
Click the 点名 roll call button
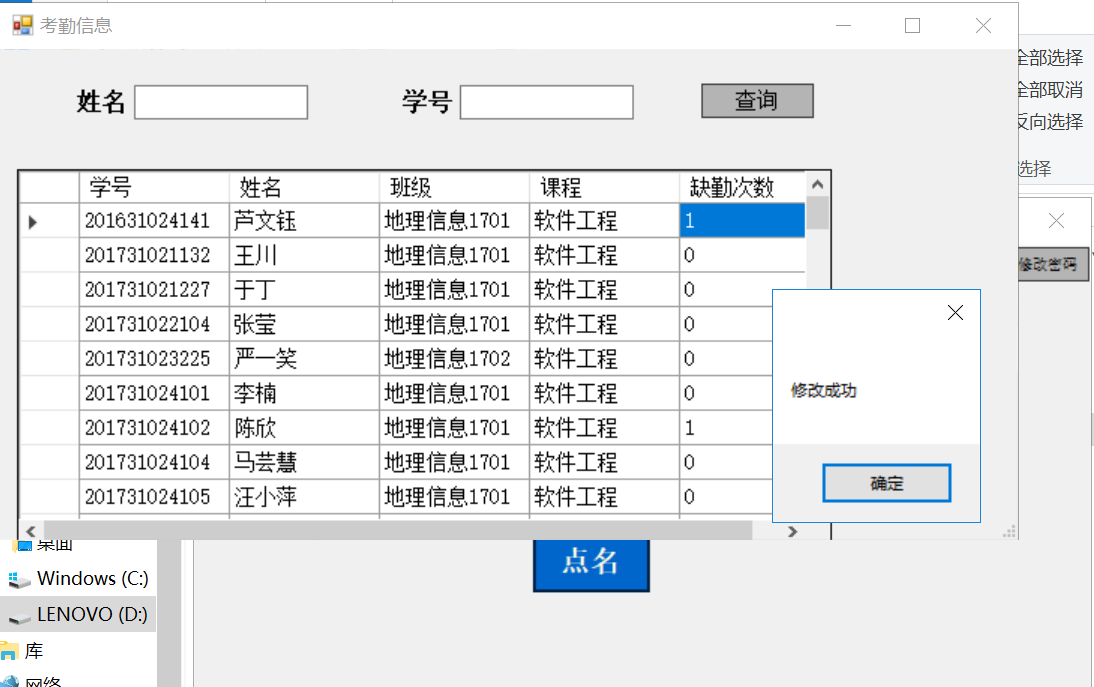click(x=591, y=562)
